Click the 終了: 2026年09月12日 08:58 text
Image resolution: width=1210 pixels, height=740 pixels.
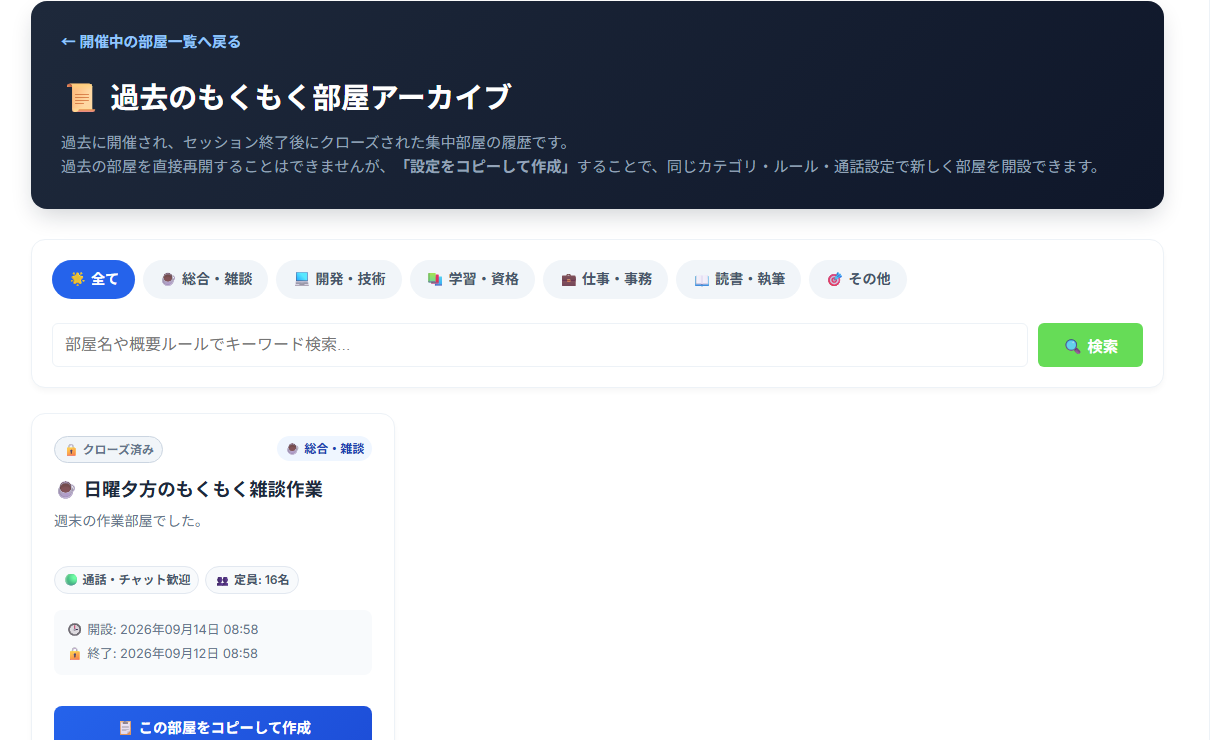173,654
